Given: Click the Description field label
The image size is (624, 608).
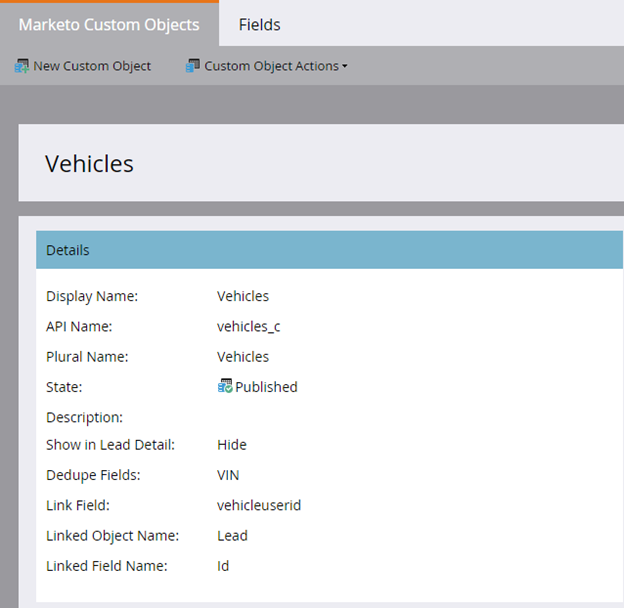Looking at the screenshot, I should (84, 417).
